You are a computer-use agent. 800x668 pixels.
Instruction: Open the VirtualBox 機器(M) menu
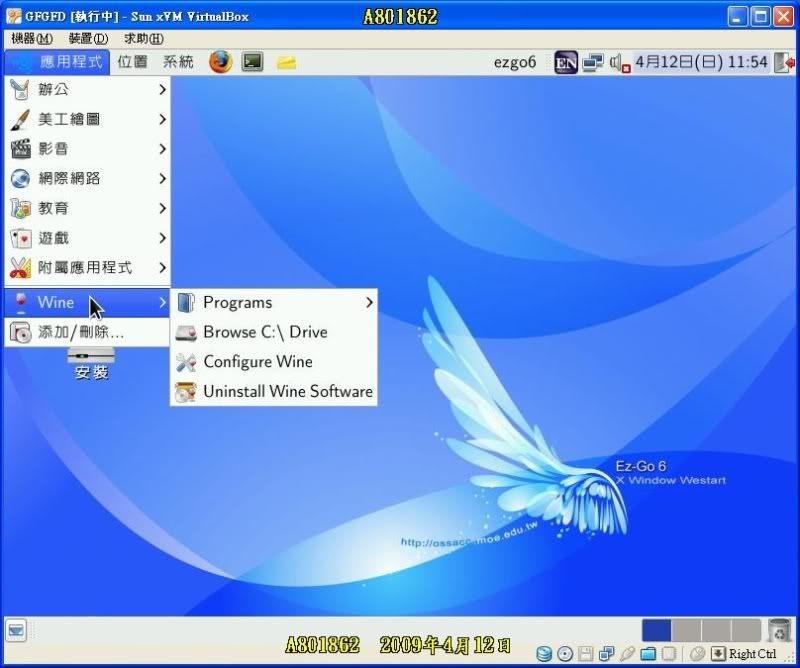(x=32, y=38)
